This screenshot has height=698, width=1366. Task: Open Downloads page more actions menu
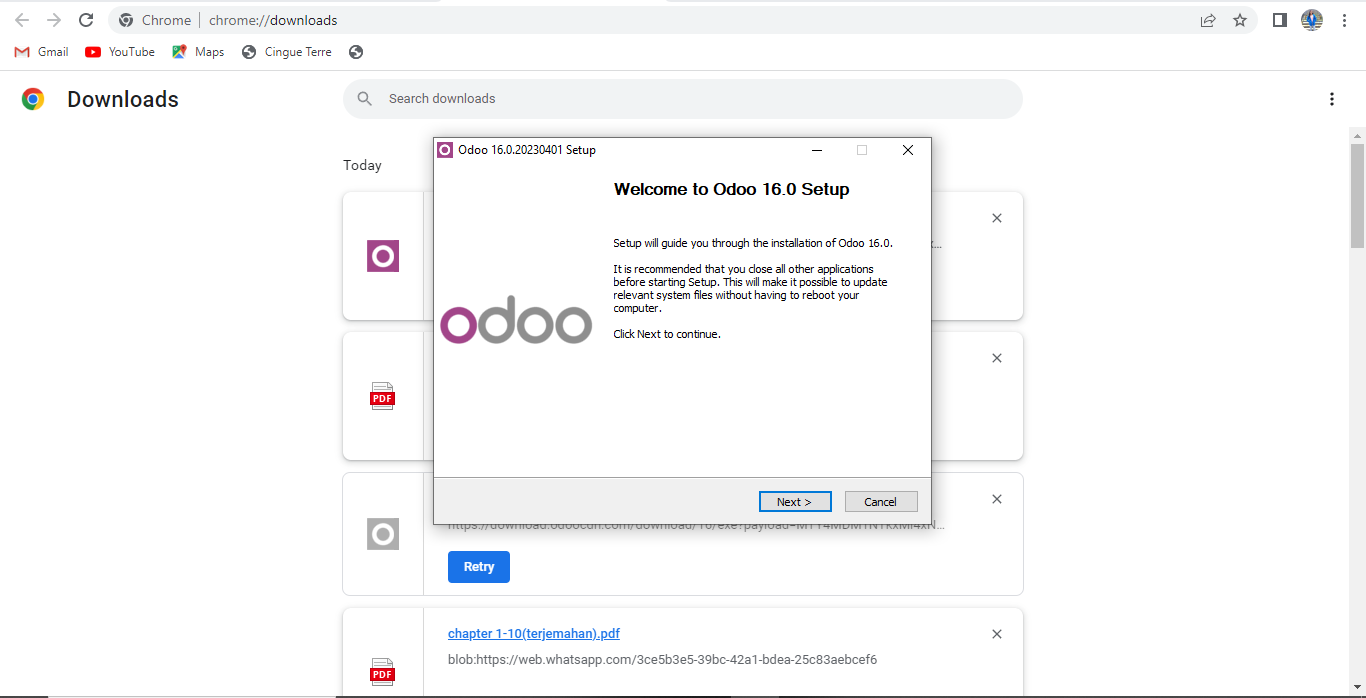[1331, 99]
